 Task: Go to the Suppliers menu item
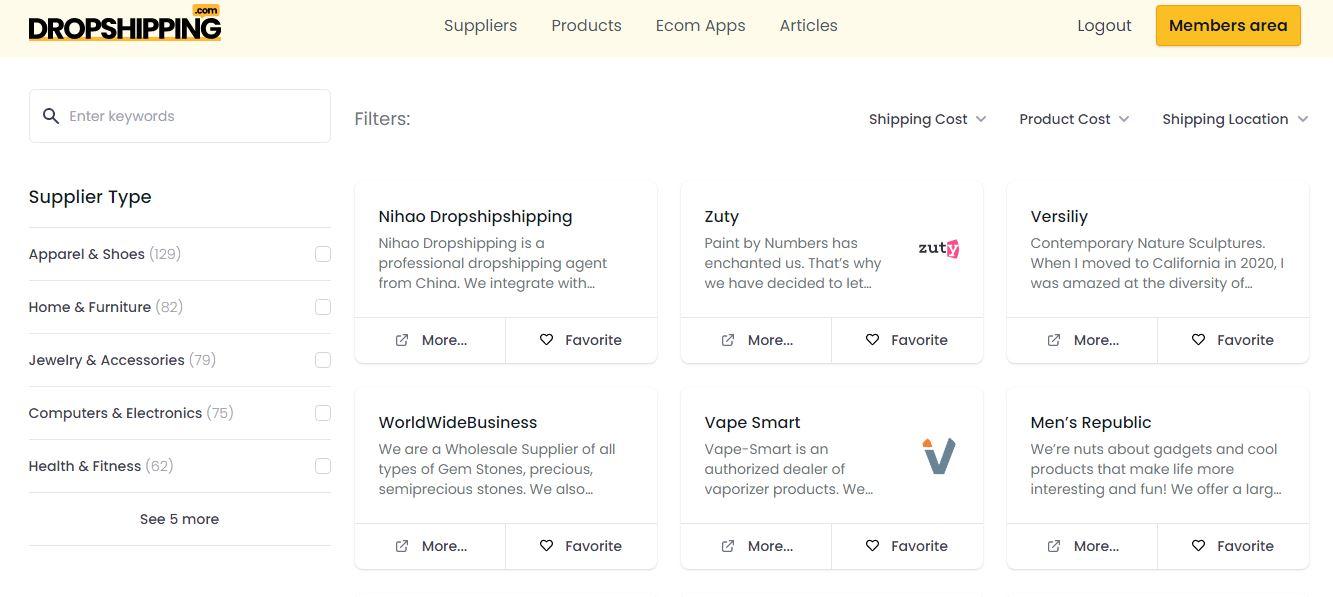pos(480,26)
